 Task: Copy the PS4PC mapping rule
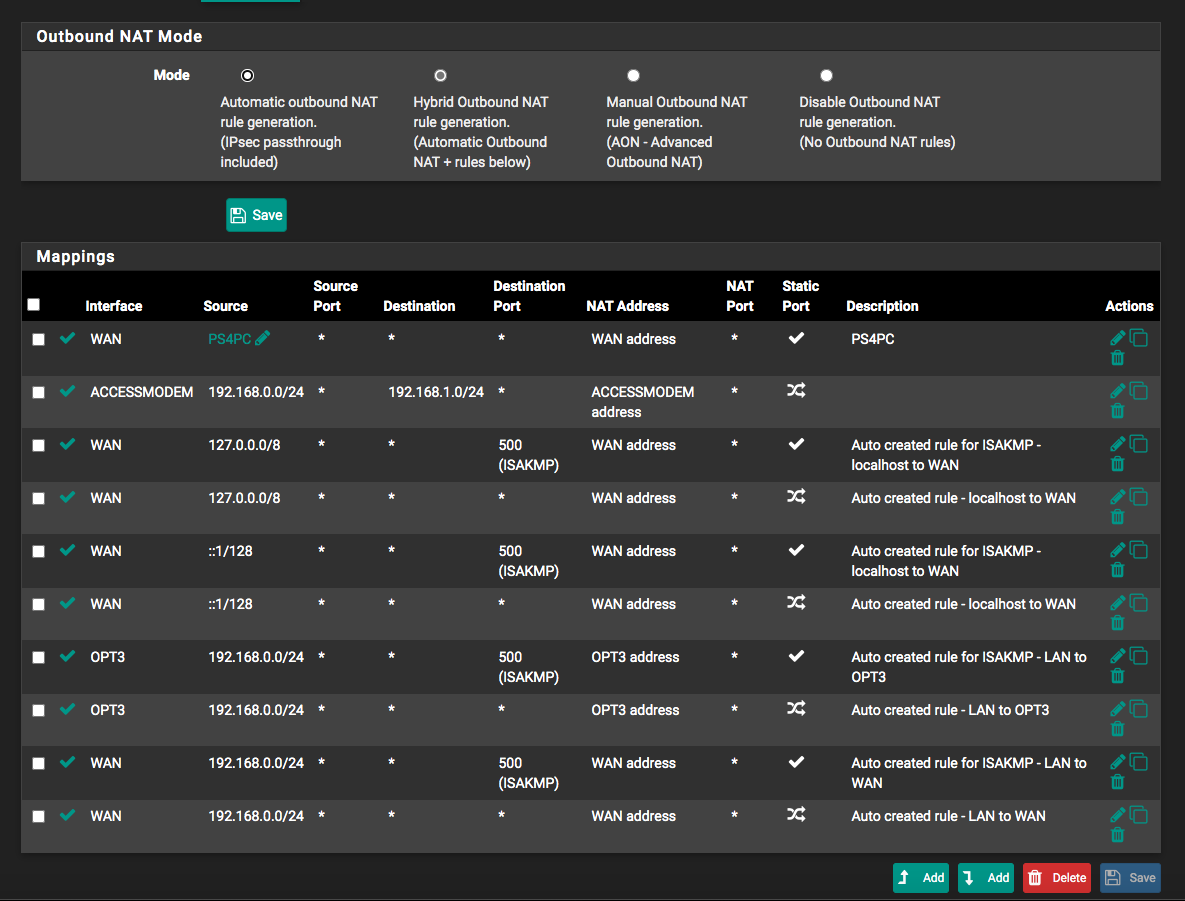click(x=1139, y=338)
